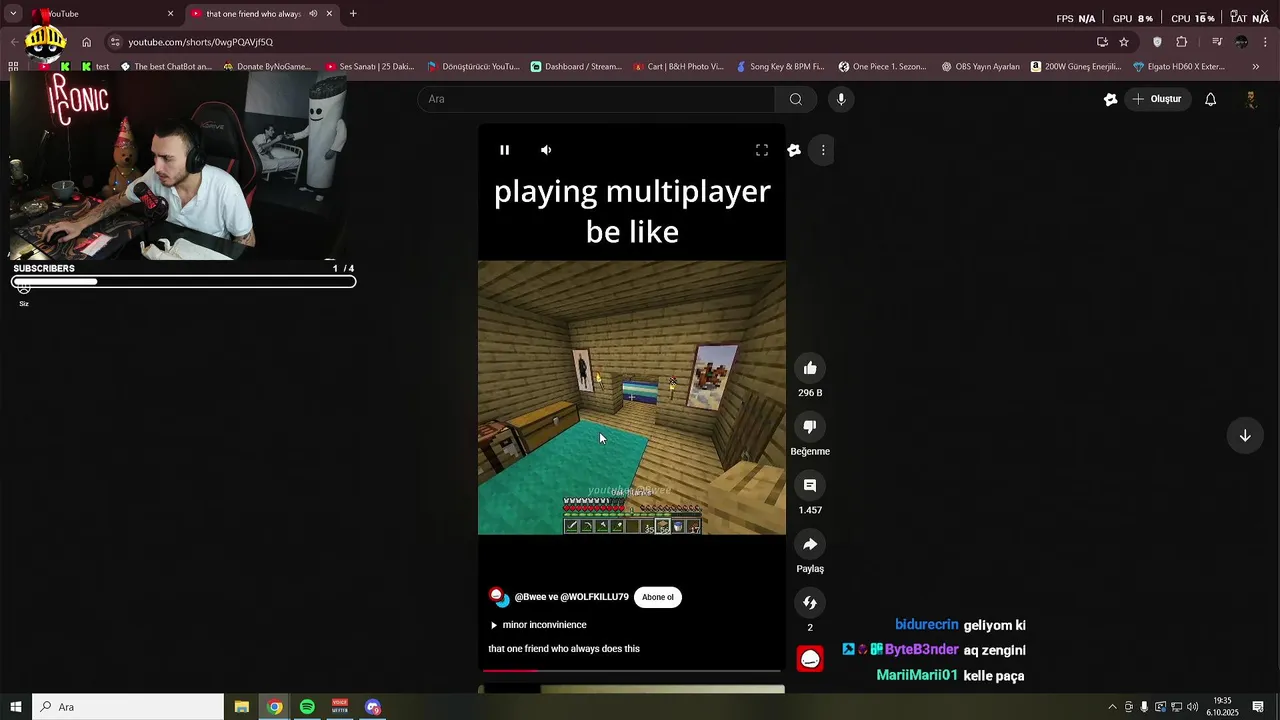Click the sparkle icon beside the Shorts player

794,150
